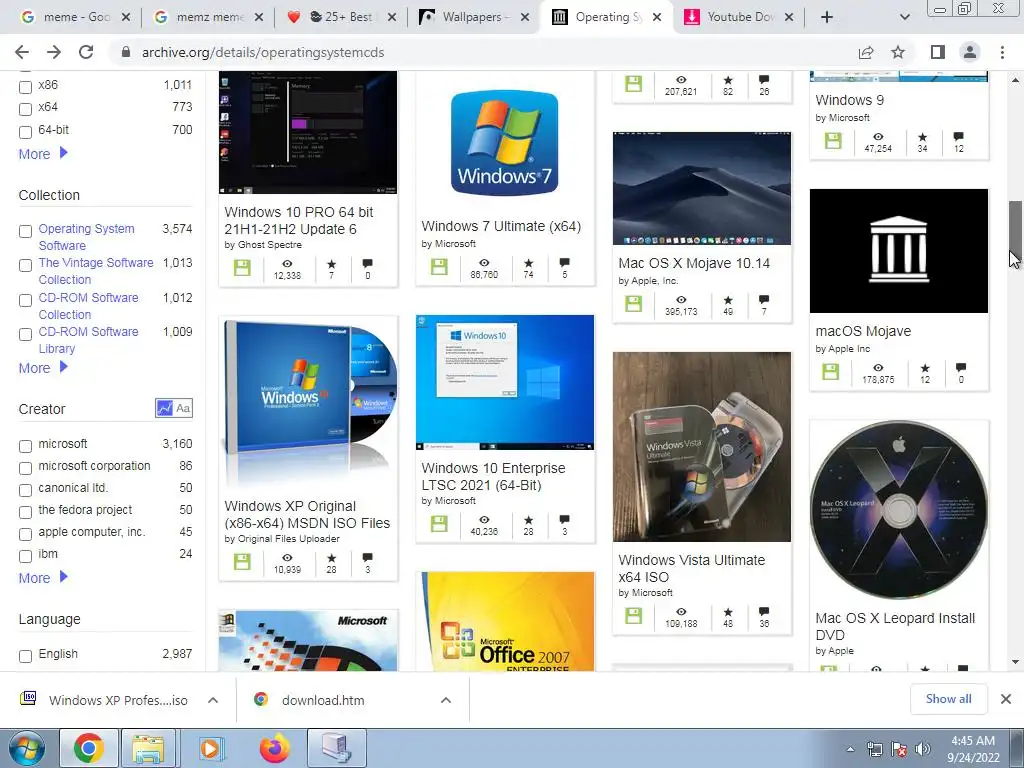Click the scrollbar down arrow

pyautogui.click(x=1015, y=662)
